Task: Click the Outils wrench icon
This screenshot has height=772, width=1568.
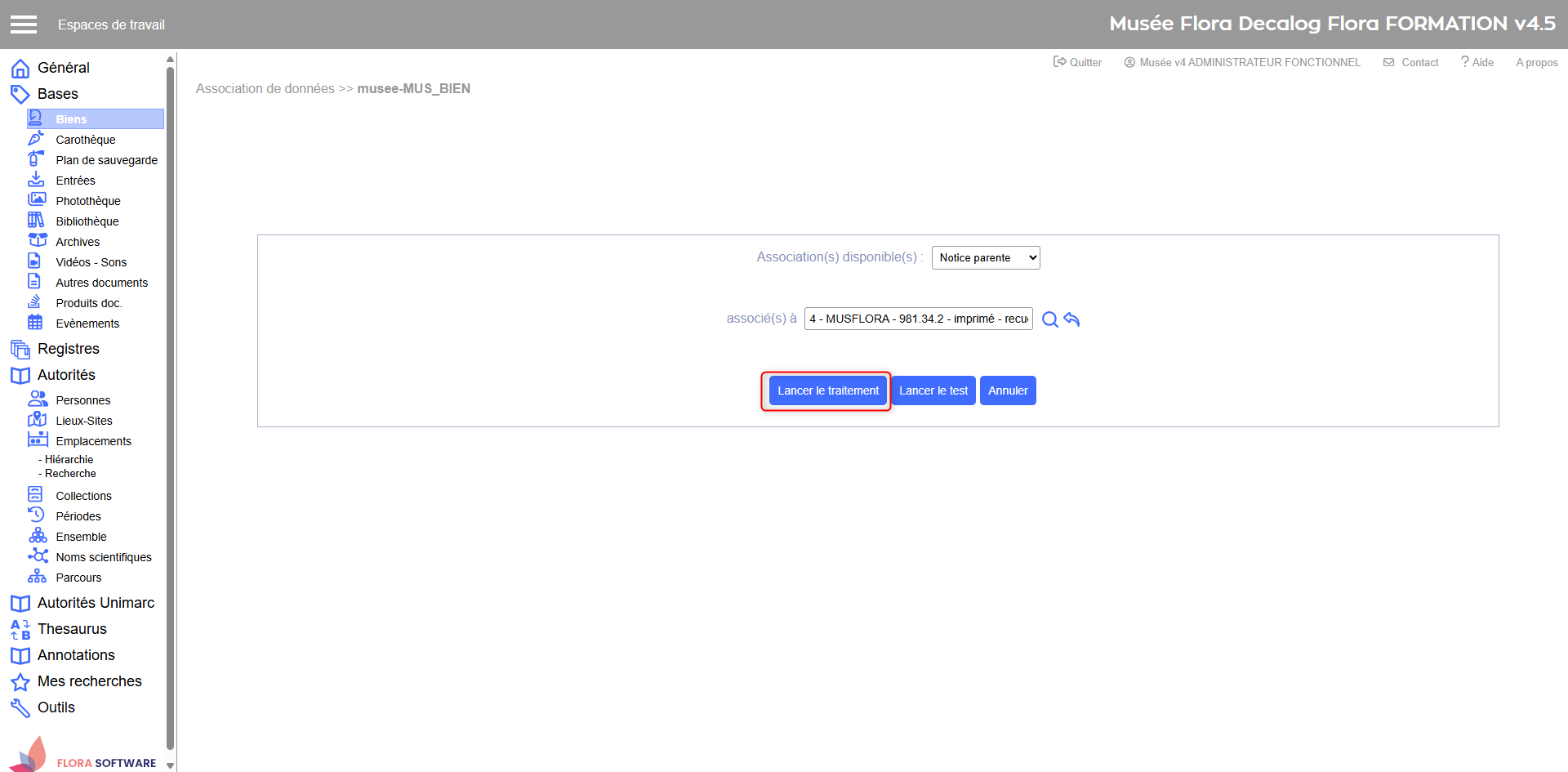Action: pyautogui.click(x=20, y=708)
